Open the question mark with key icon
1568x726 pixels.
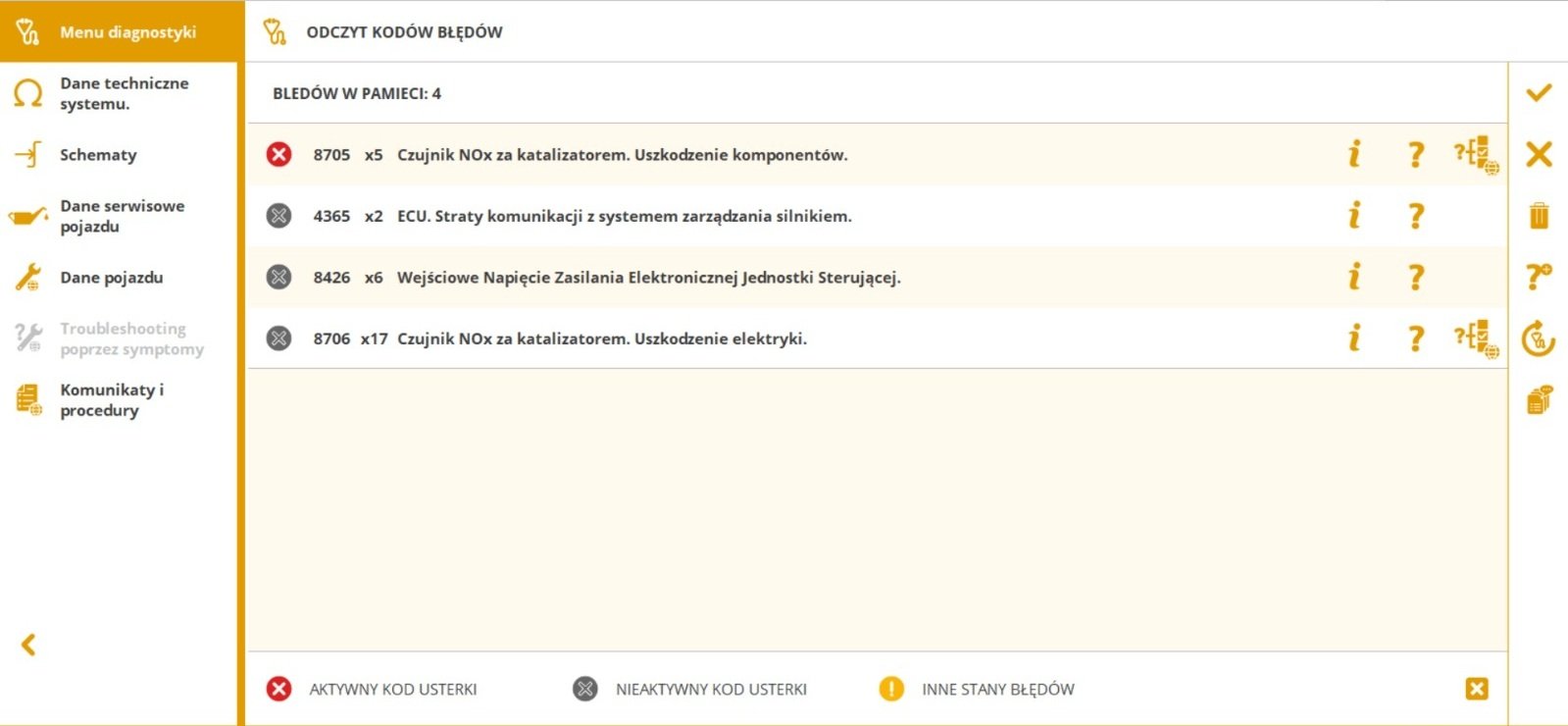(1539, 277)
